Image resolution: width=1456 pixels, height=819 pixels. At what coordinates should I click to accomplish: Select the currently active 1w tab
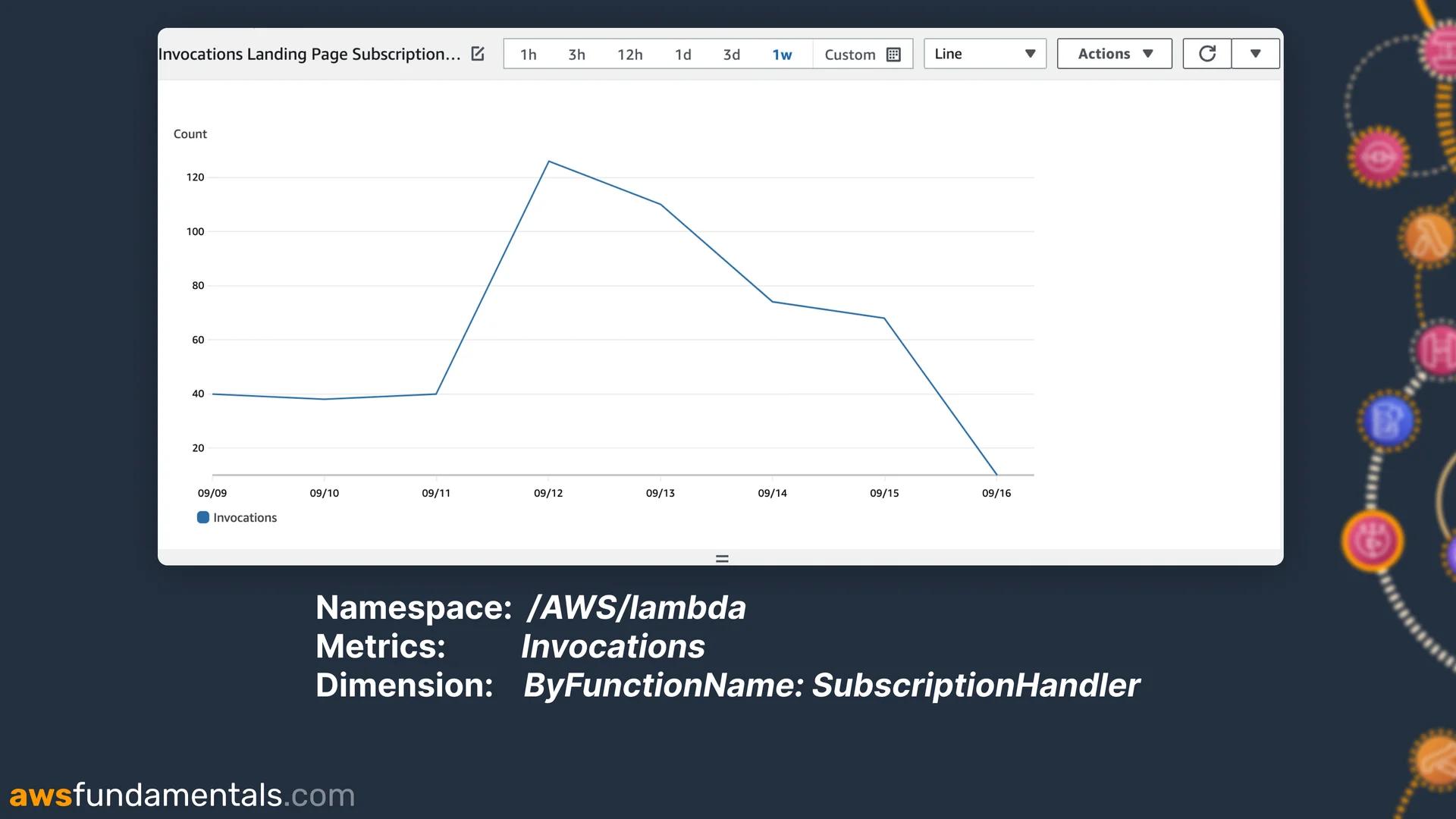(x=782, y=54)
